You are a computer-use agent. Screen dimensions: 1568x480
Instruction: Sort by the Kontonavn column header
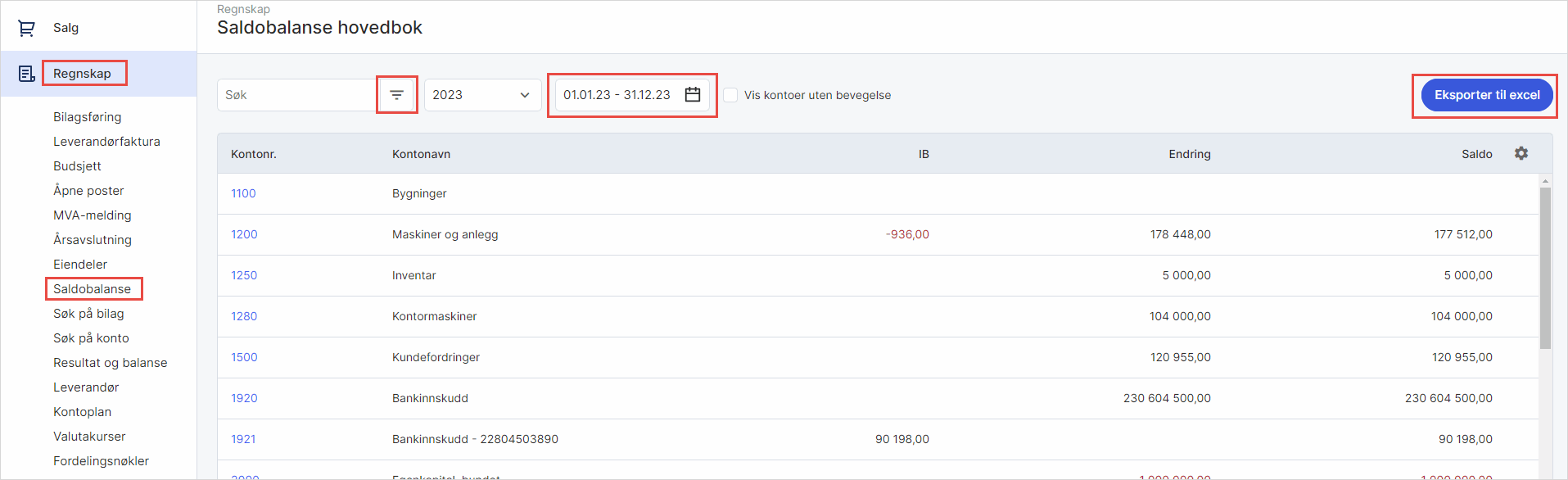pos(421,154)
